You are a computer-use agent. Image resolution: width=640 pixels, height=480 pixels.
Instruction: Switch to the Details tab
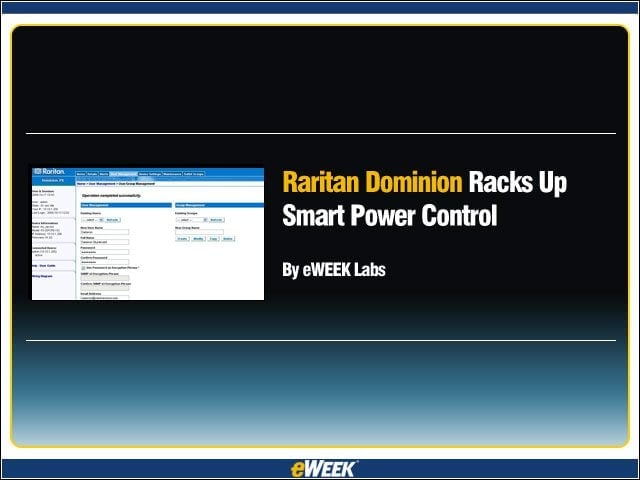pyautogui.click(x=92, y=174)
